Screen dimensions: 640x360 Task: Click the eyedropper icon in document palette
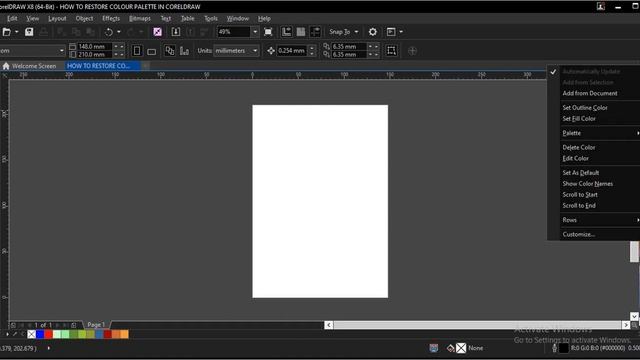tap(15, 334)
